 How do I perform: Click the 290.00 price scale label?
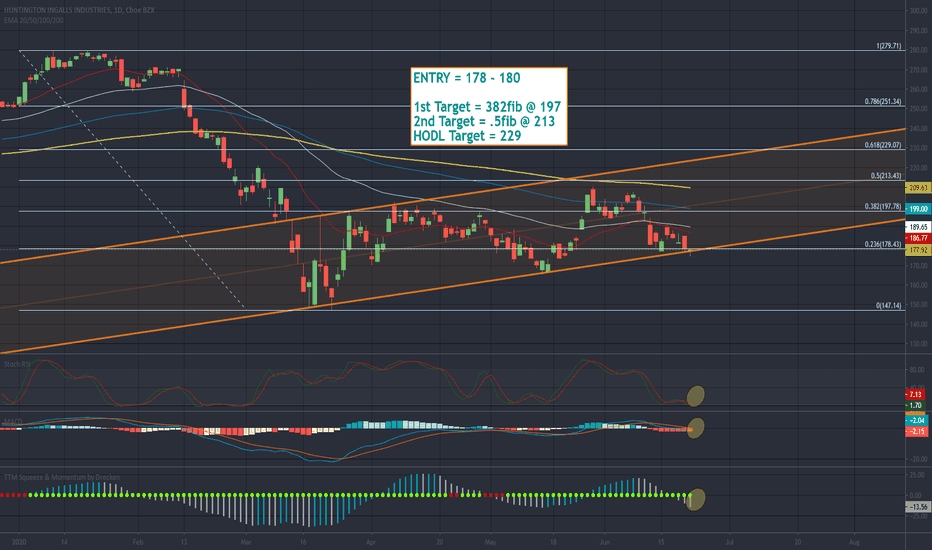[x=918, y=30]
